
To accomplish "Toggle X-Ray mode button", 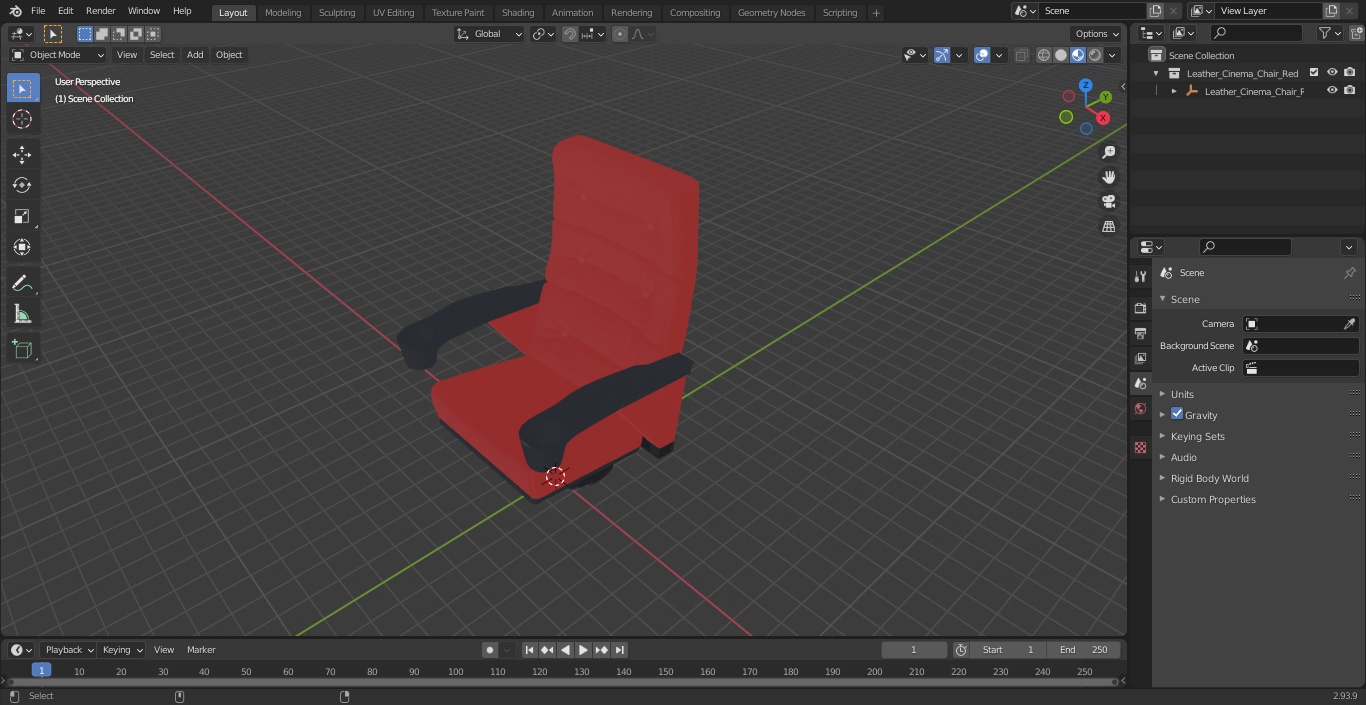I will [1021, 55].
